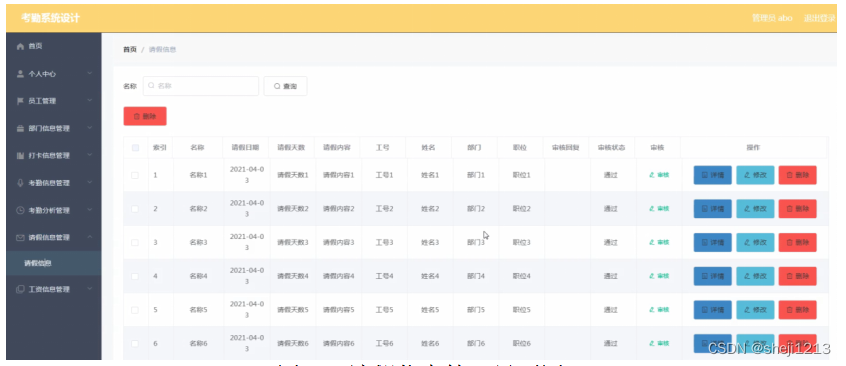Click the clock icon for 考勤分析管理

(21, 210)
